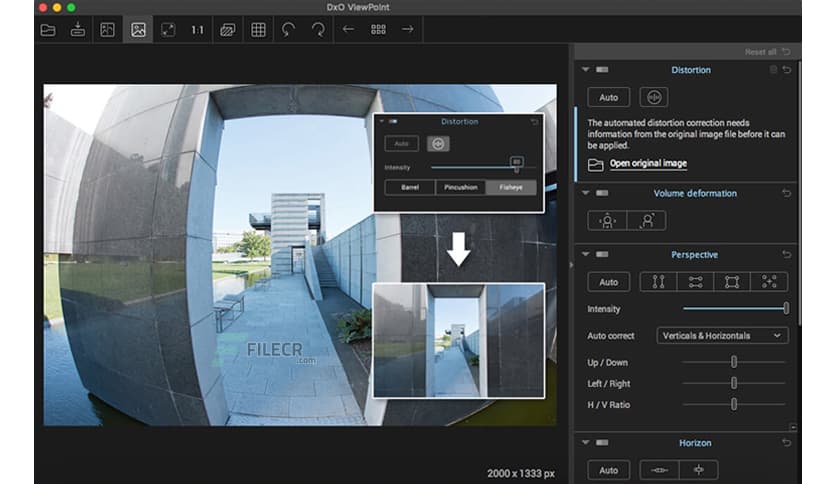Click the Reset all button
The image size is (836, 484).
(767, 52)
